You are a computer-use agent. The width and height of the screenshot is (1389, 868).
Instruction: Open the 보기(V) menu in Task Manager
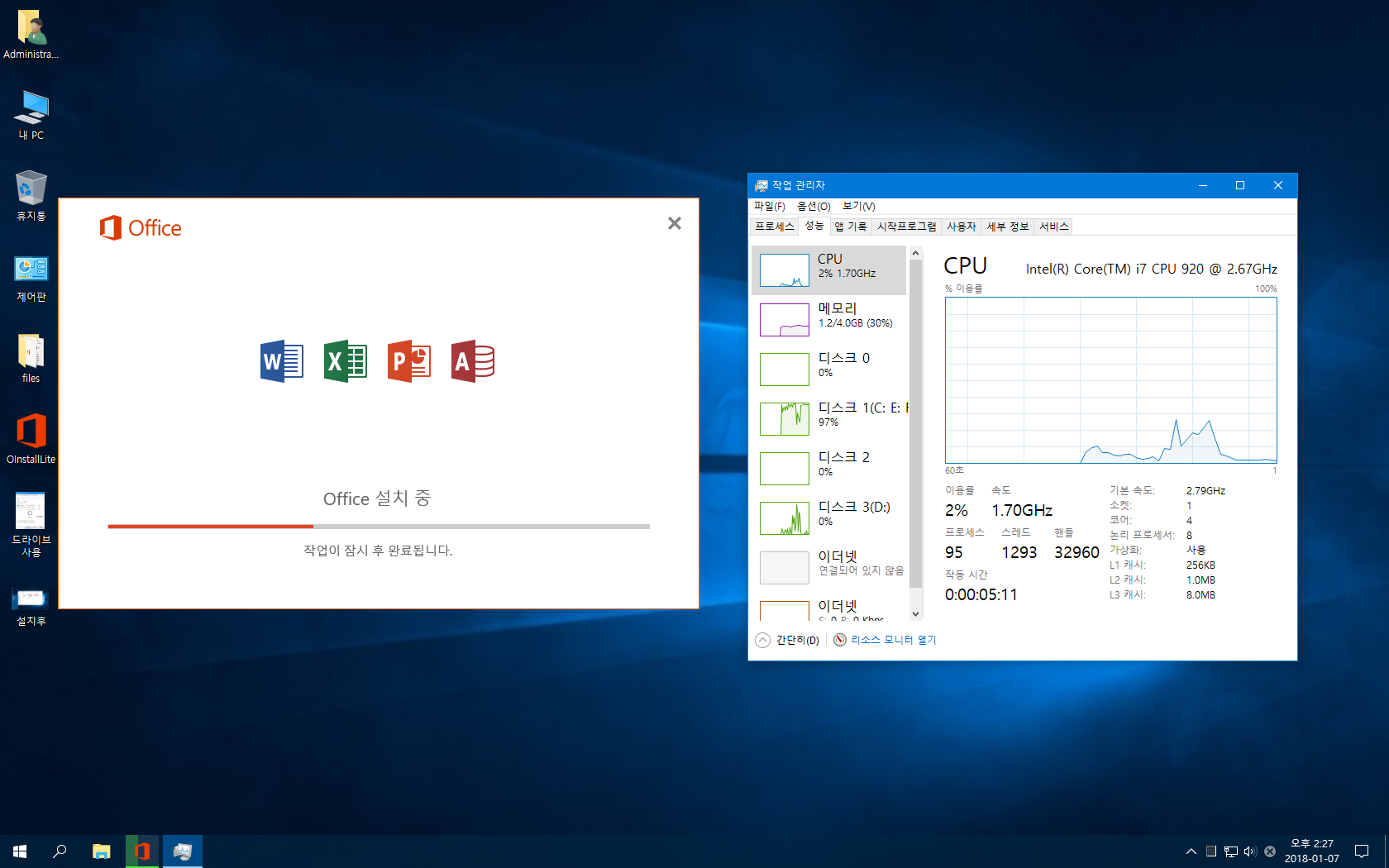pos(859,207)
